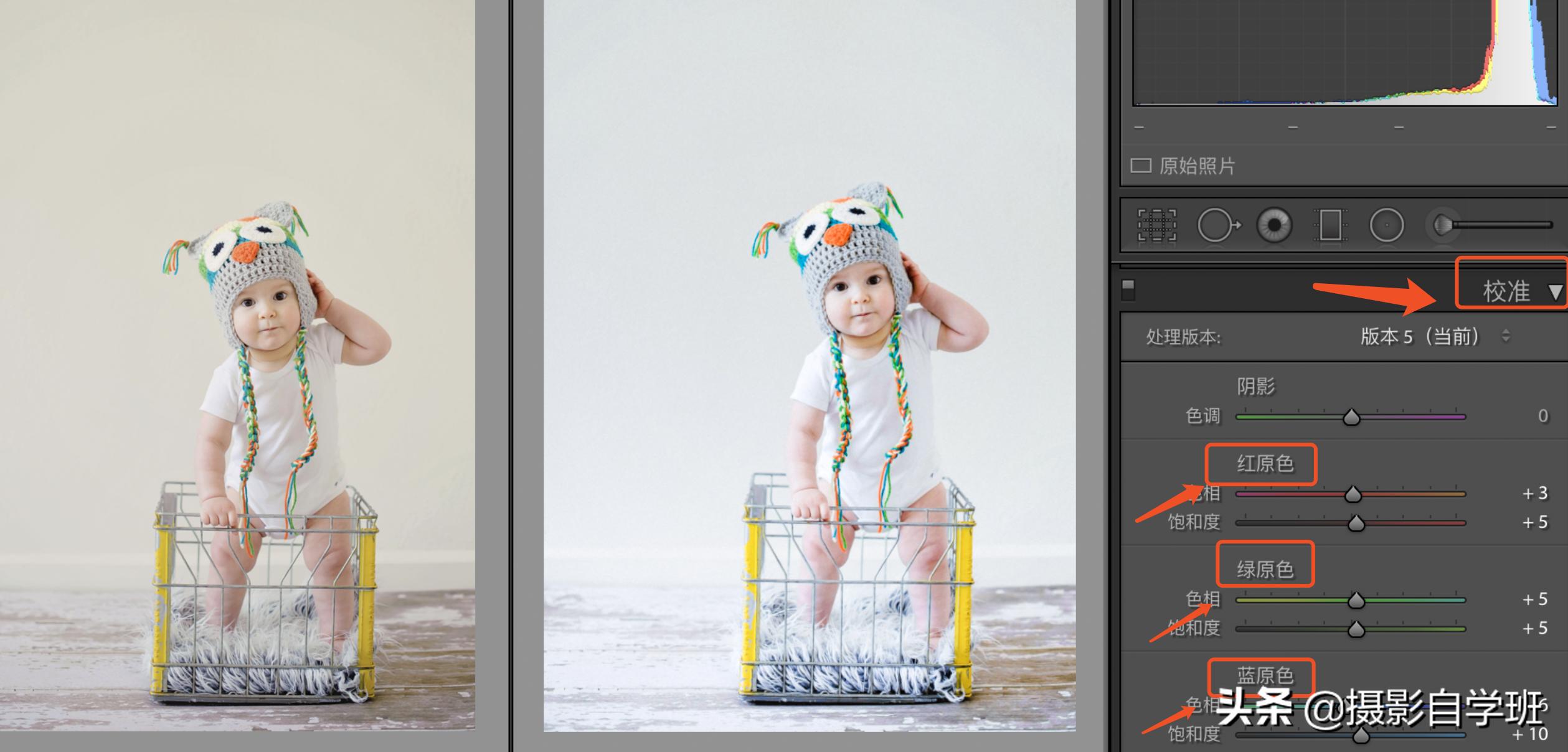Enable the 原始照片 checkbox

tap(1140, 166)
